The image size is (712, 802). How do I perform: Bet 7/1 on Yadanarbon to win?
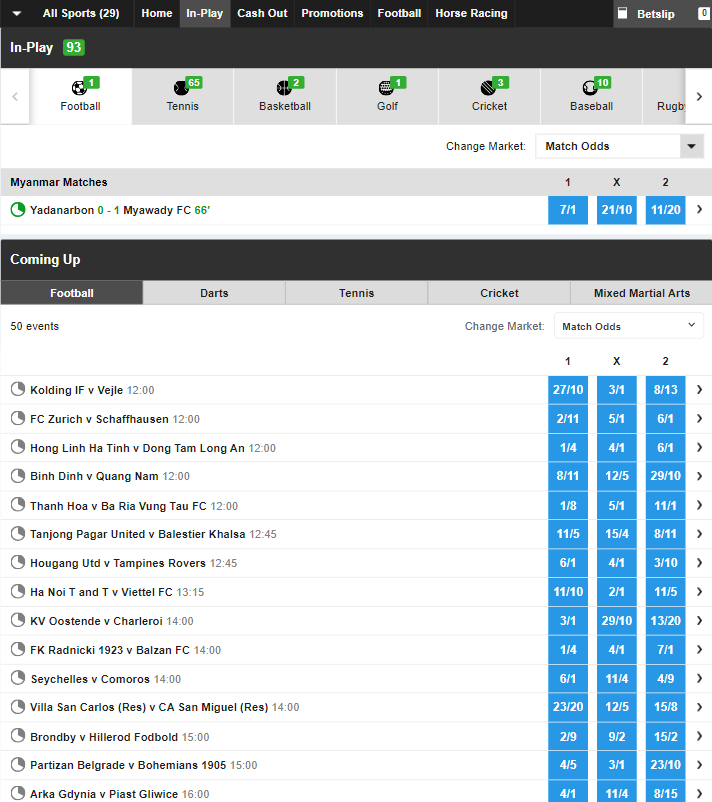click(x=568, y=210)
